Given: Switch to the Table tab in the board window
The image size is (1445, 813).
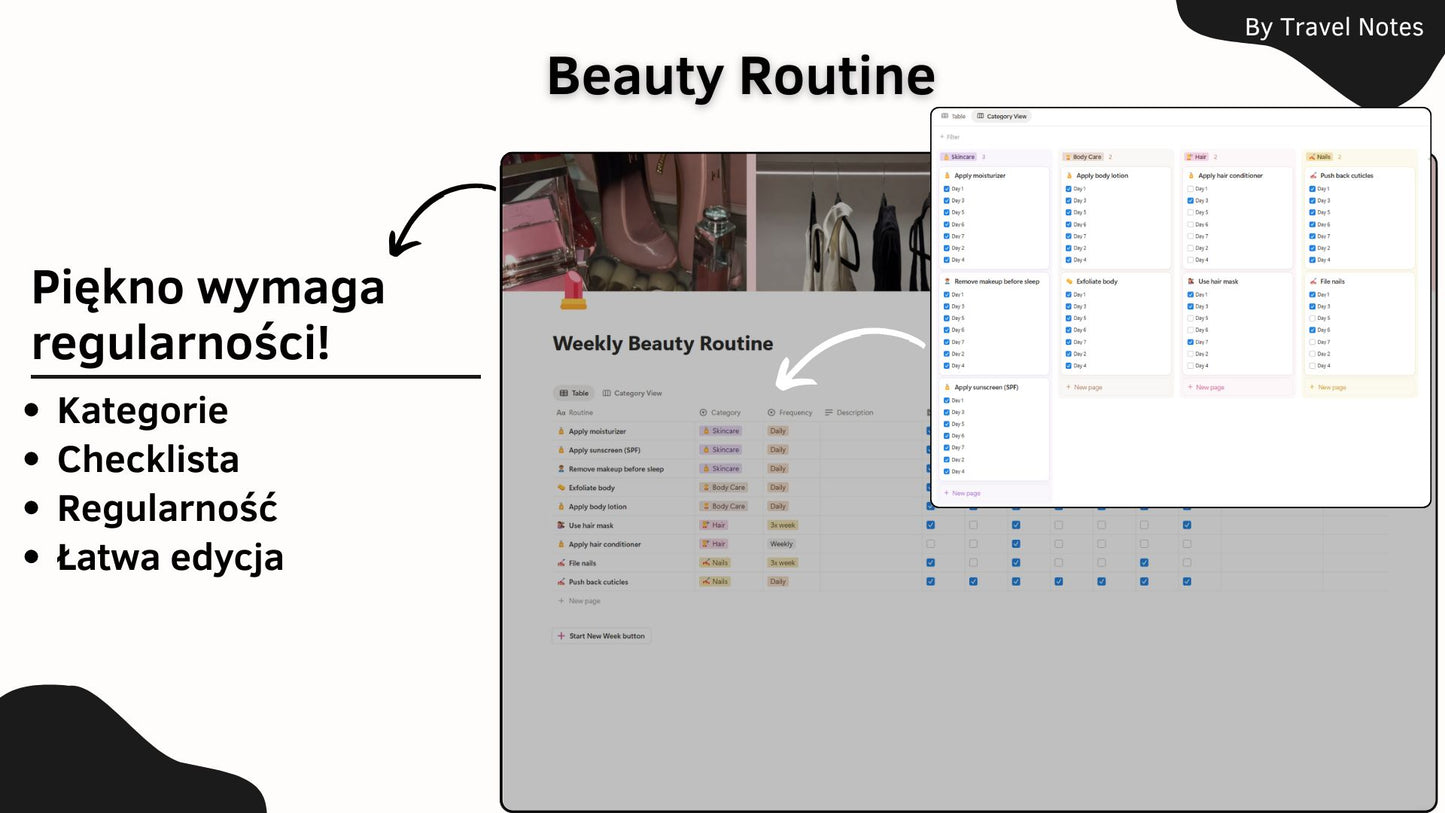Looking at the screenshot, I should point(953,117).
